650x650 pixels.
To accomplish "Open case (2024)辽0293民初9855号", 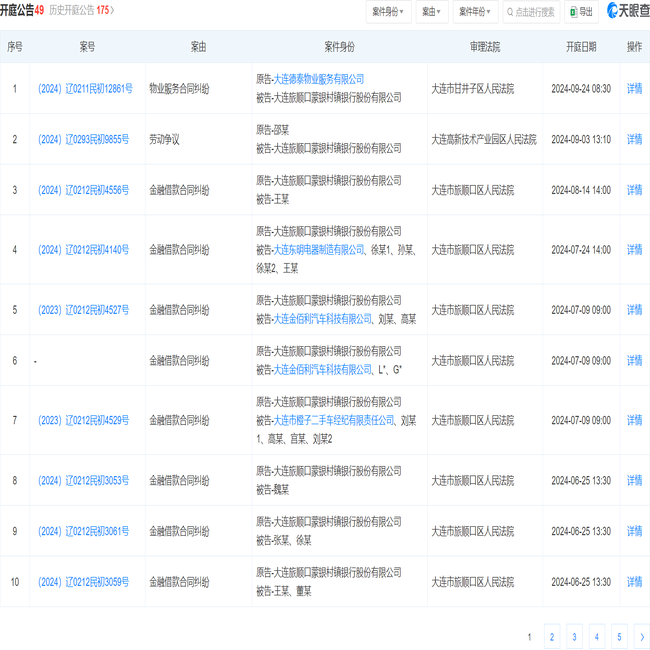I will point(83,139).
